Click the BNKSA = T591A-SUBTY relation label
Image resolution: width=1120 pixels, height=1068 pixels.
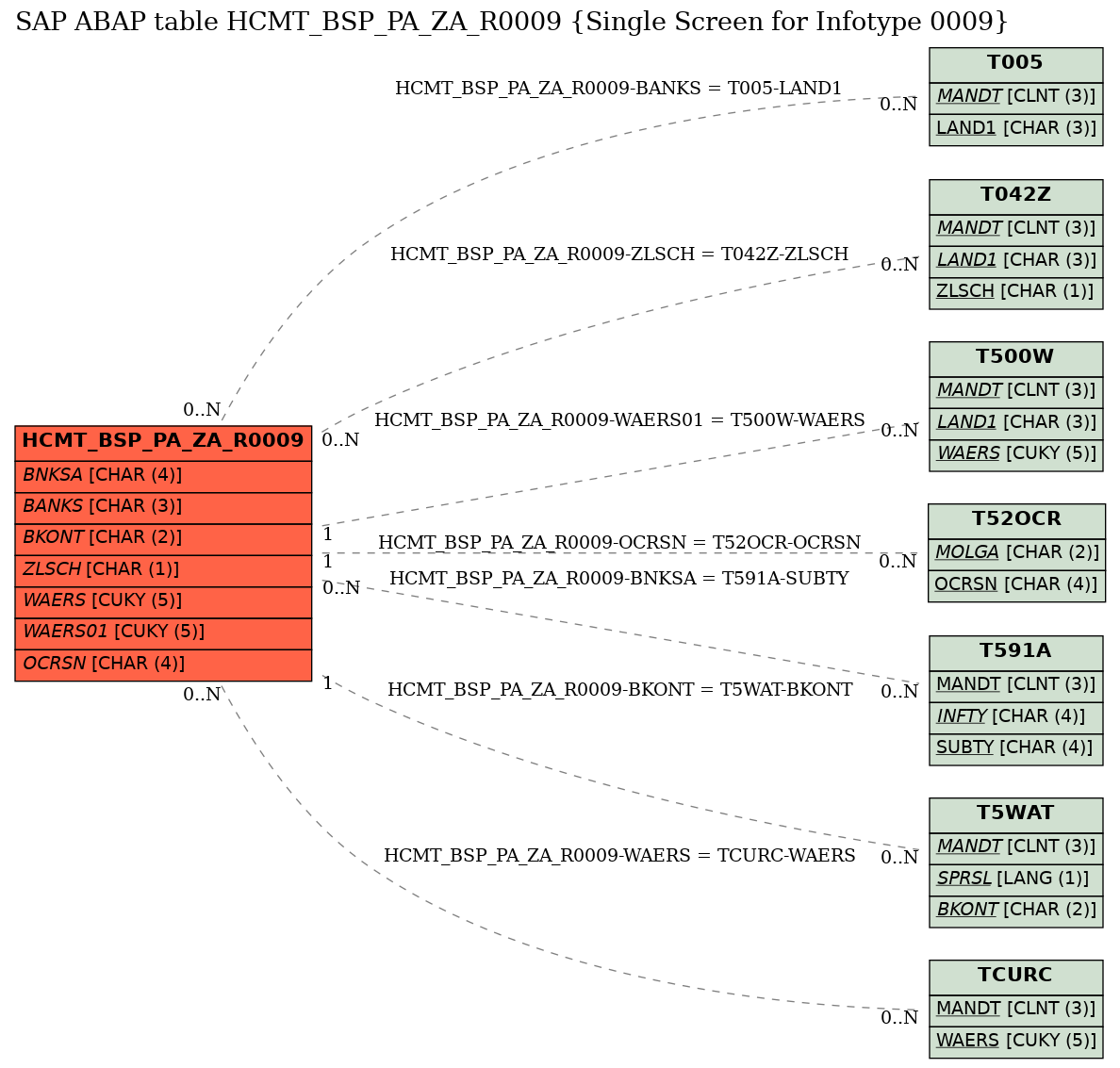[619, 578]
